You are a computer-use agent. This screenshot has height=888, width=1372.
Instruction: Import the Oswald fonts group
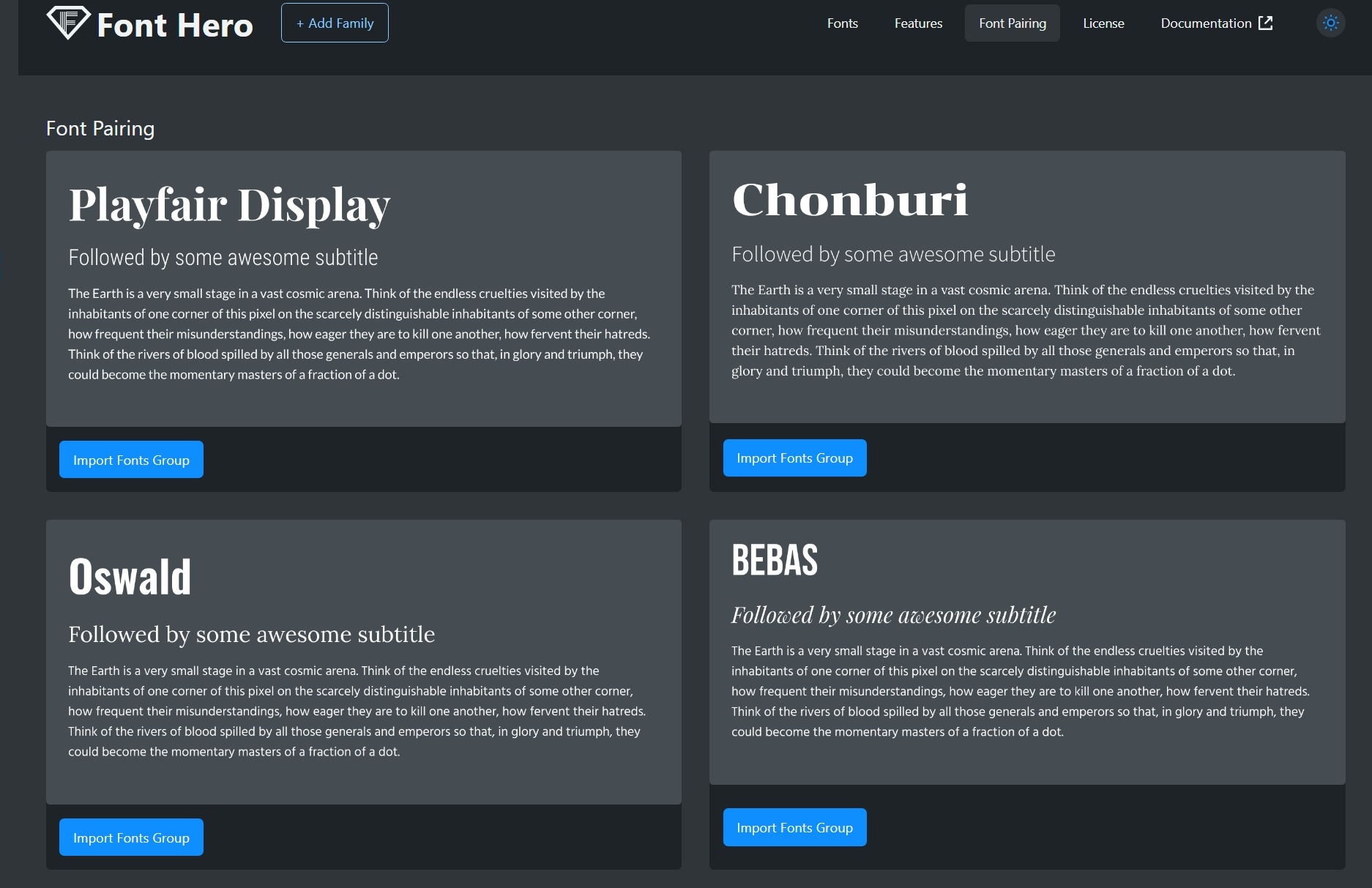(131, 837)
